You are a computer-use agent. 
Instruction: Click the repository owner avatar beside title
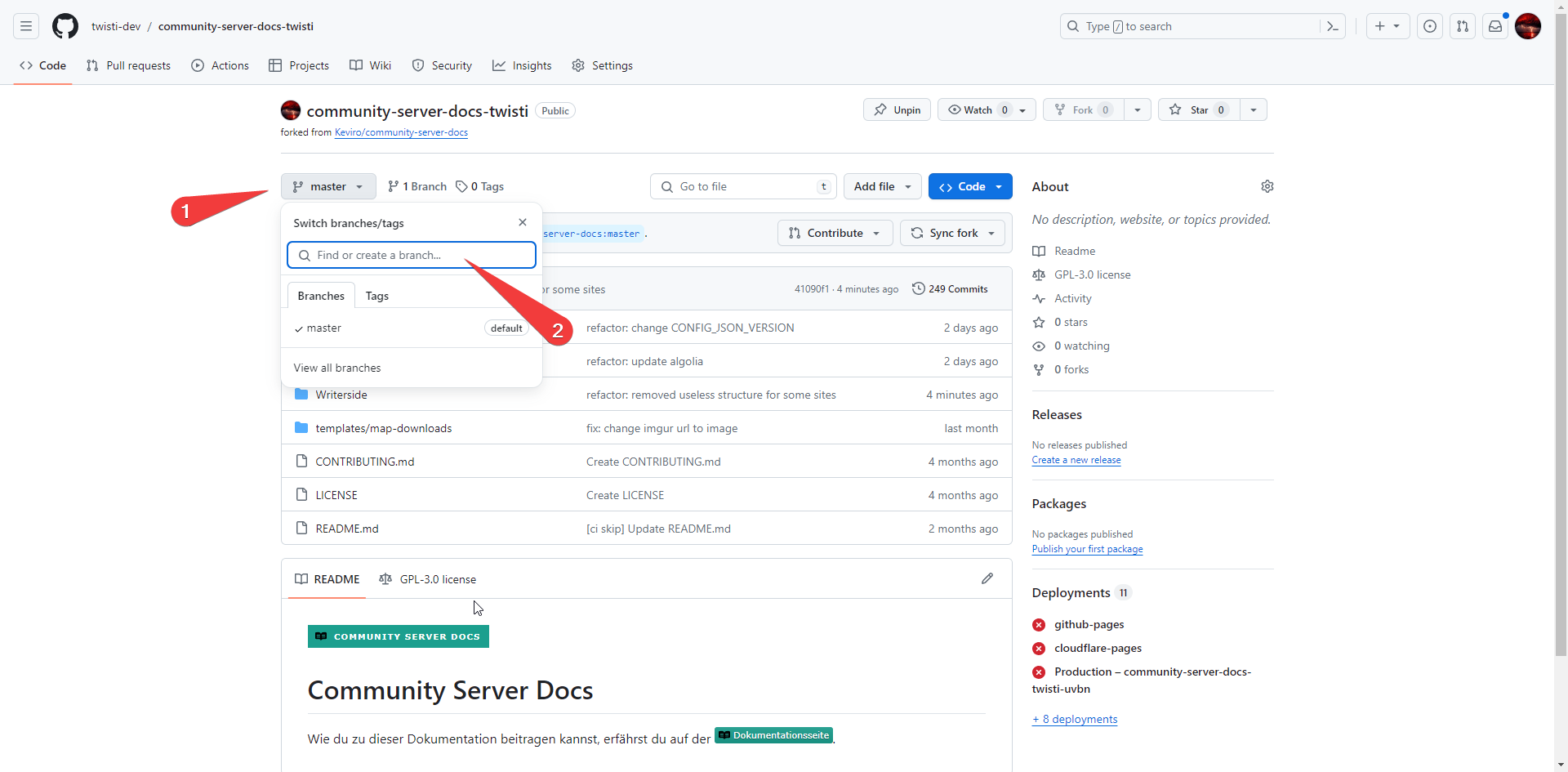coord(291,110)
